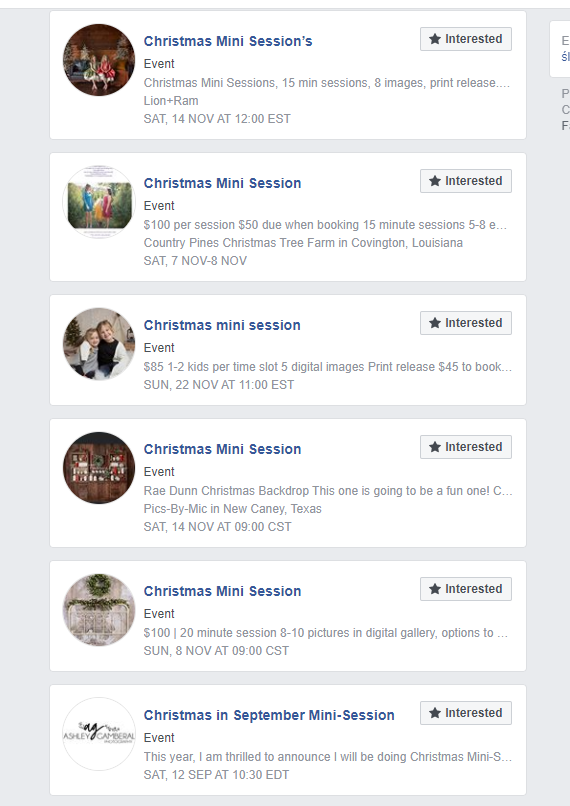Viewport: 570px width, 806px height.
Task: Click the two kids hugging thumbnail
Action: point(99,343)
